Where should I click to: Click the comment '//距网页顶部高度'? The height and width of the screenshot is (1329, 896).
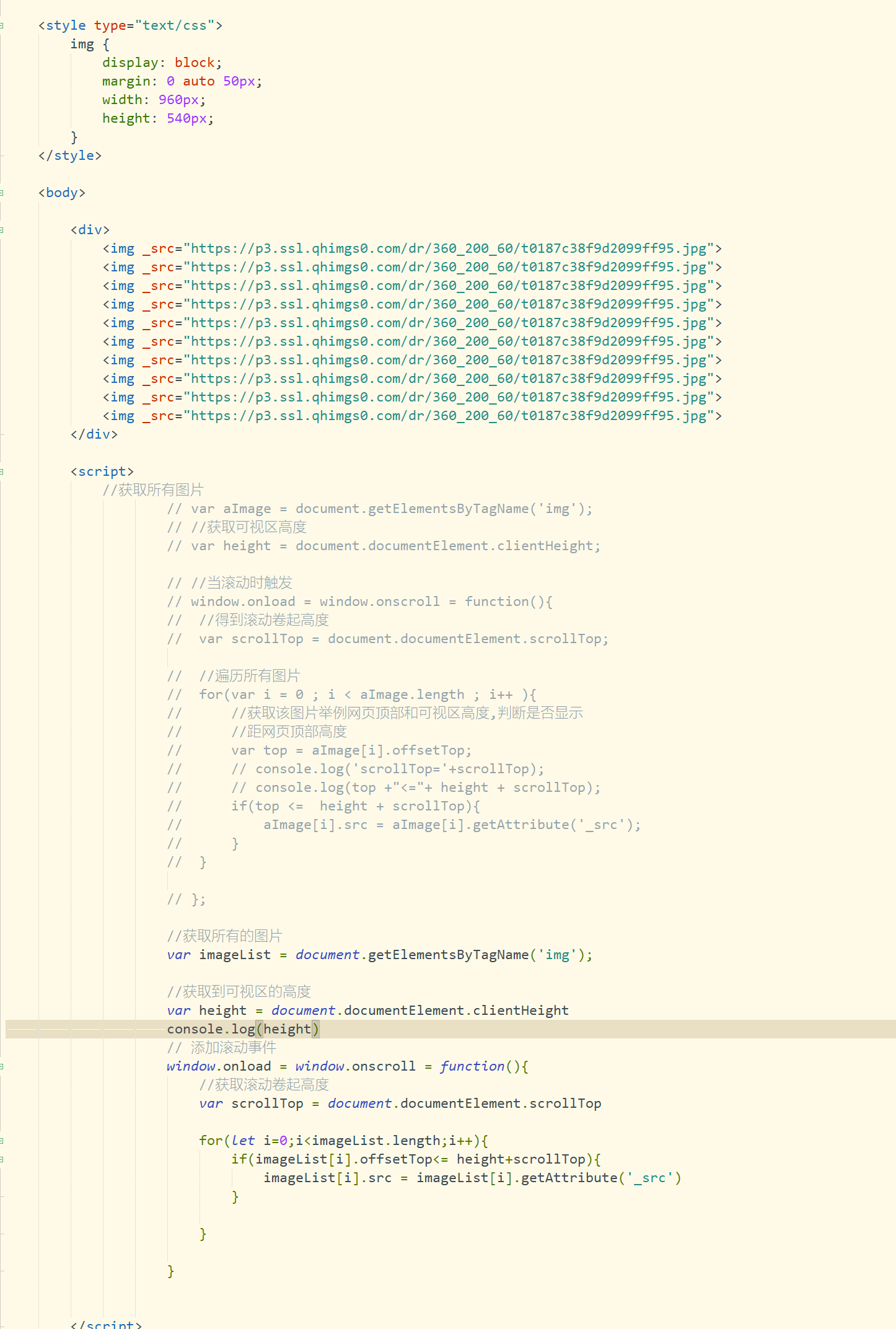tap(289, 732)
